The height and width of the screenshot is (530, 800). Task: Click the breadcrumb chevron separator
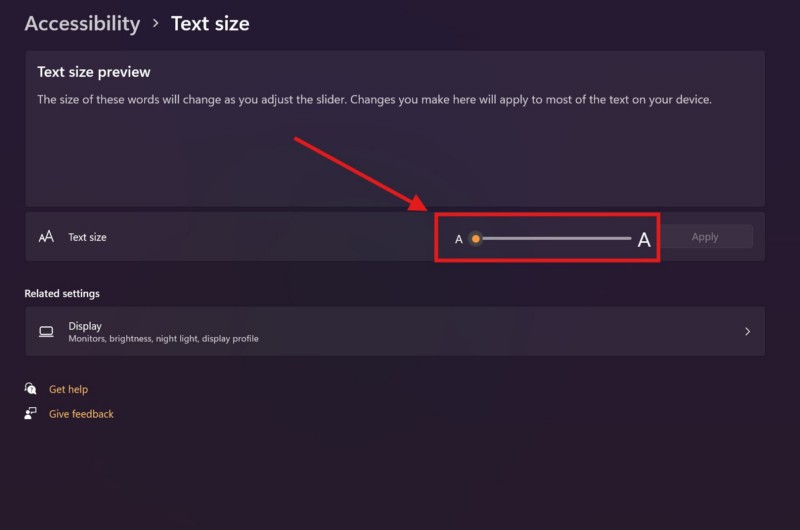pos(155,22)
